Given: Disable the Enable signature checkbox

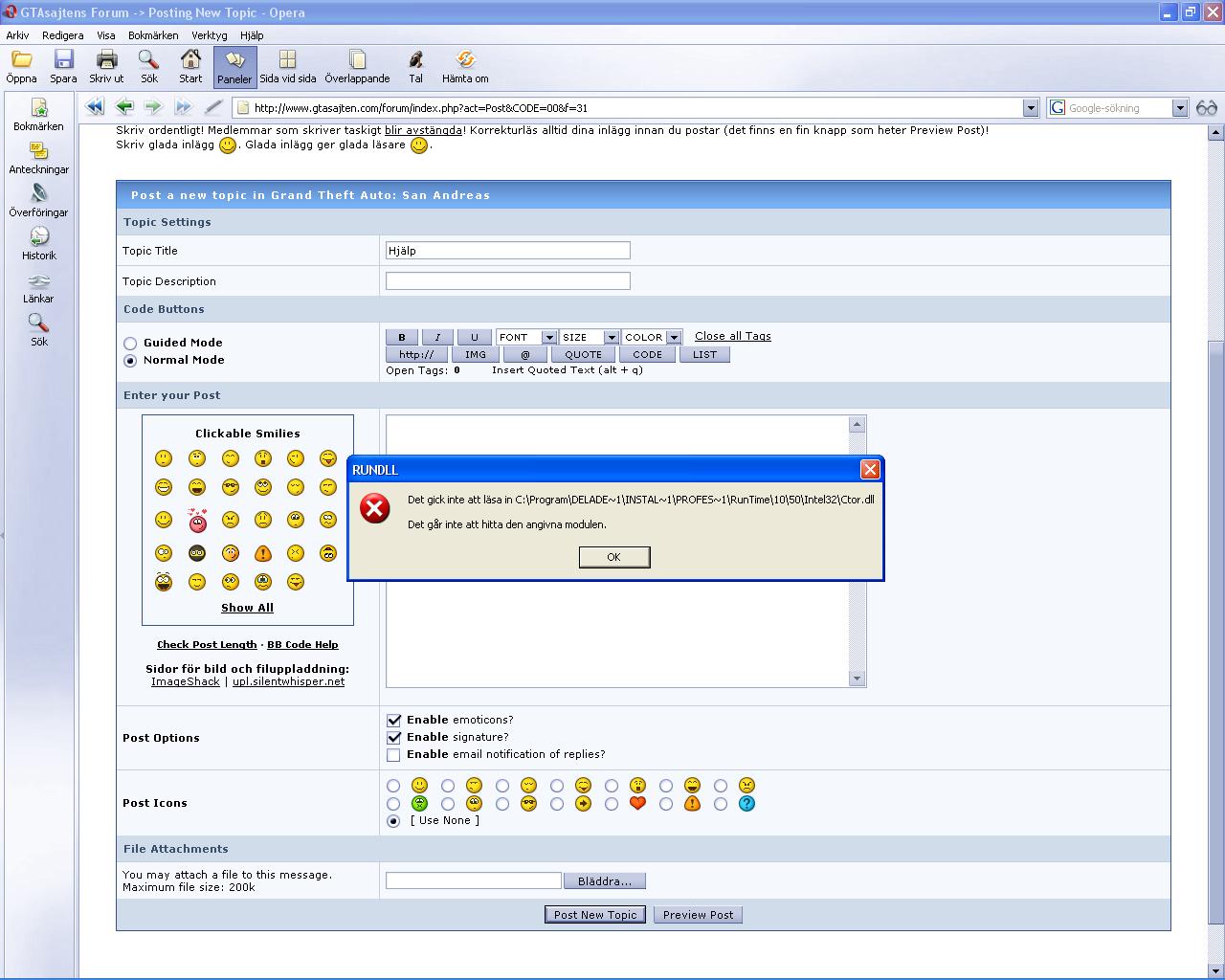Looking at the screenshot, I should 393,738.
